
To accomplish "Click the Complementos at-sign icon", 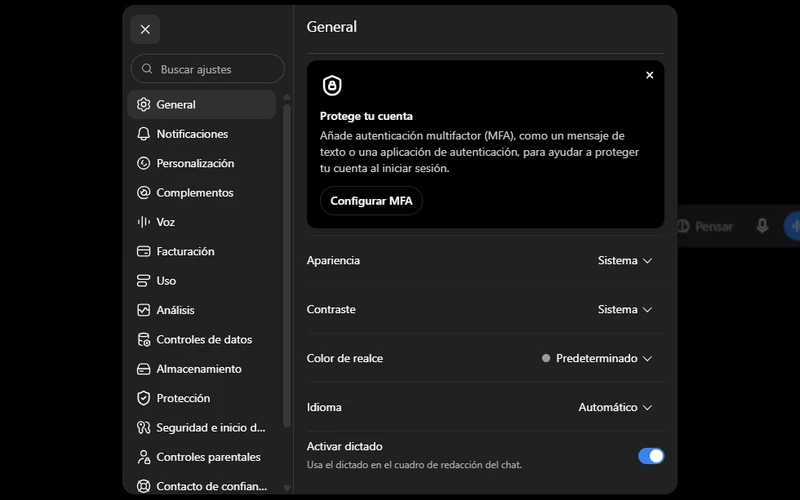I will tap(143, 192).
